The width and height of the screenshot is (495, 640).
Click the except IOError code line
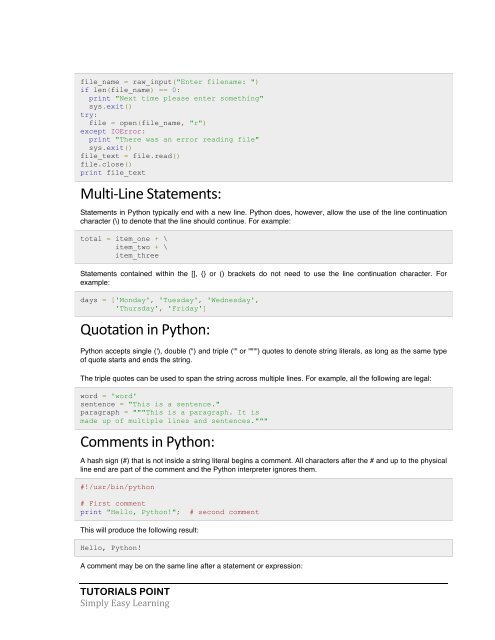113,131
